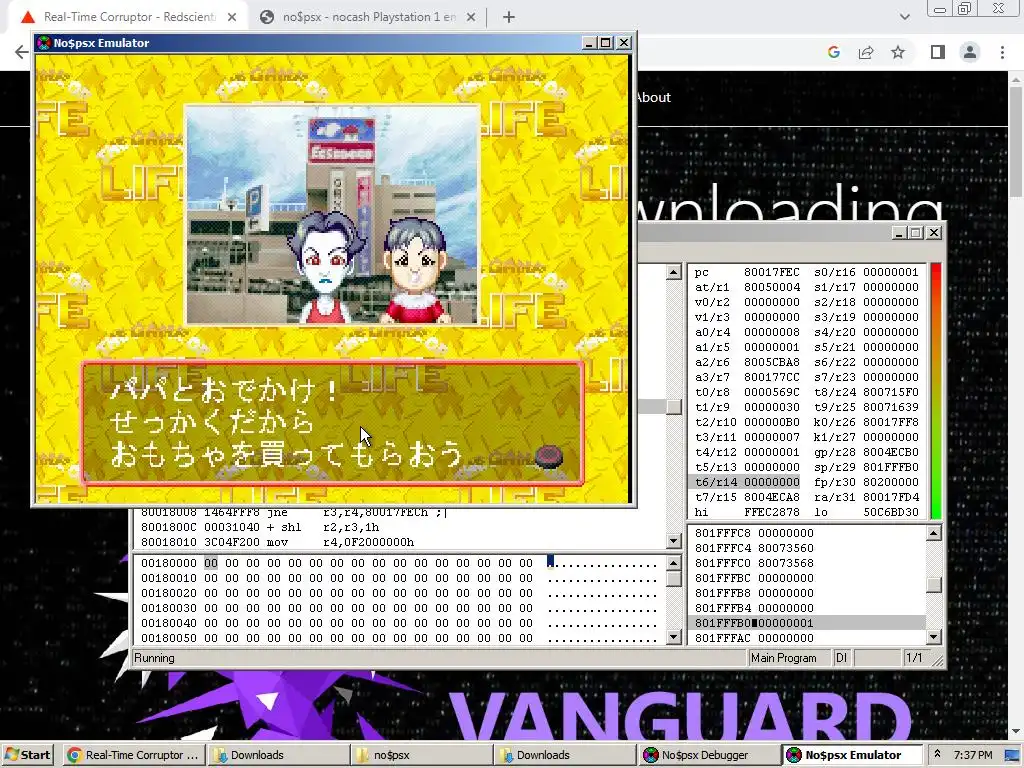Click disassembly scrollbar down arrow
This screenshot has width=1024, height=768.
(x=674, y=541)
